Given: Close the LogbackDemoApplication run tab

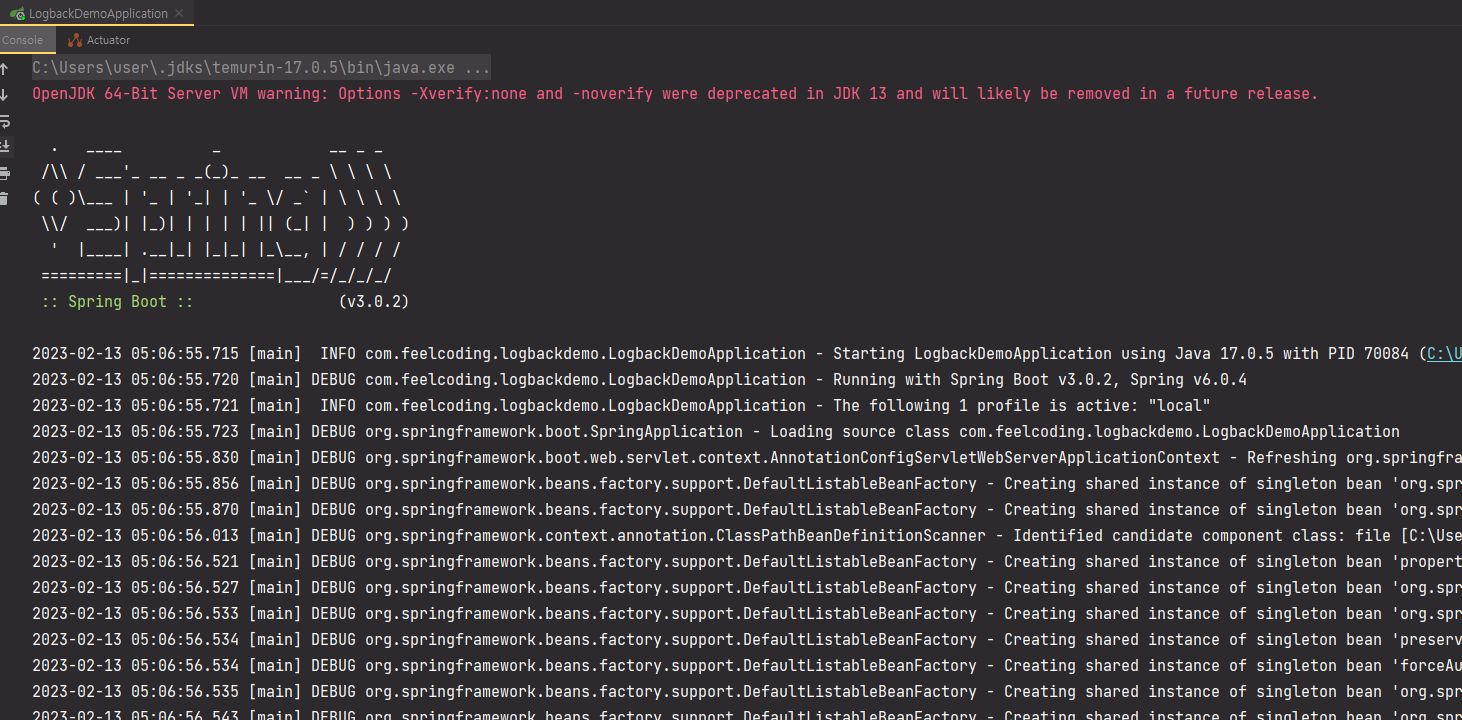Looking at the screenshot, I should 181,14.
